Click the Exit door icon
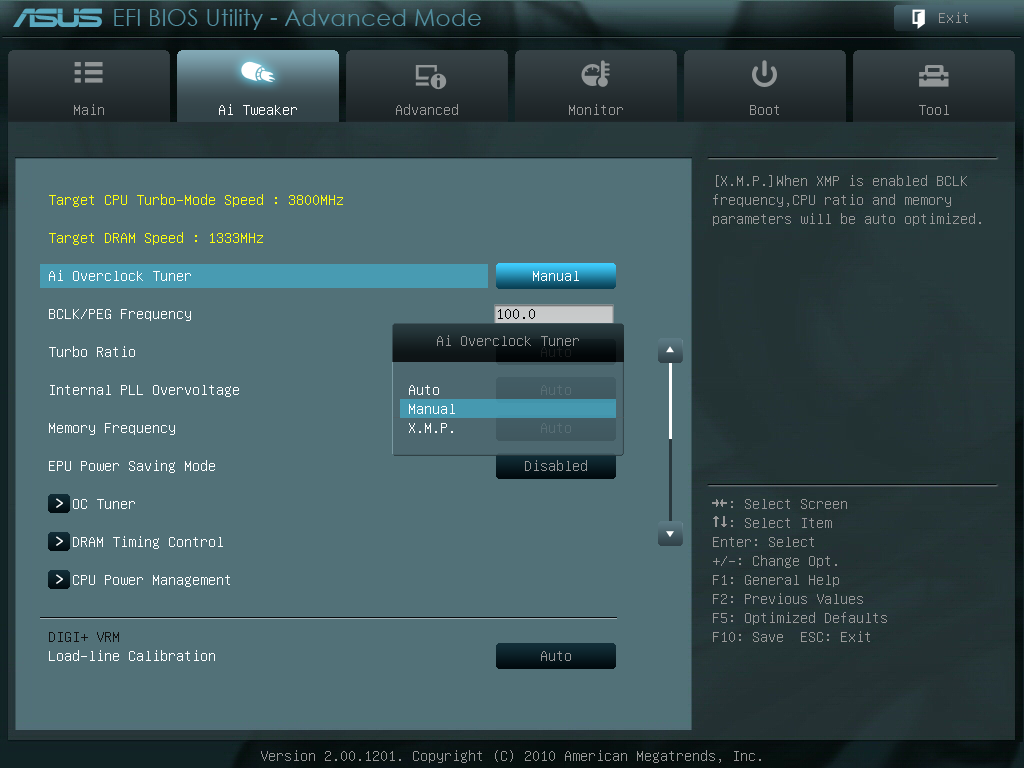The height and width of the screenshot is (768, 1024). click(918, 18)
